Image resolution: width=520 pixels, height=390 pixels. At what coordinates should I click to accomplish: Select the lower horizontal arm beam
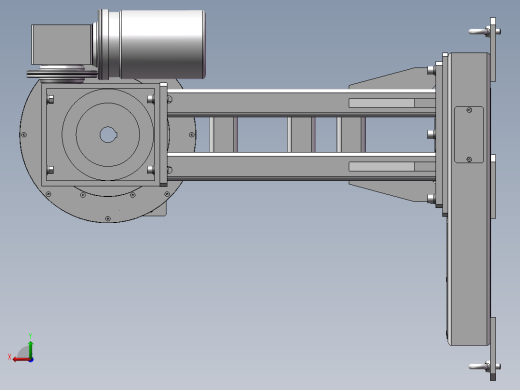click(301, 166)
